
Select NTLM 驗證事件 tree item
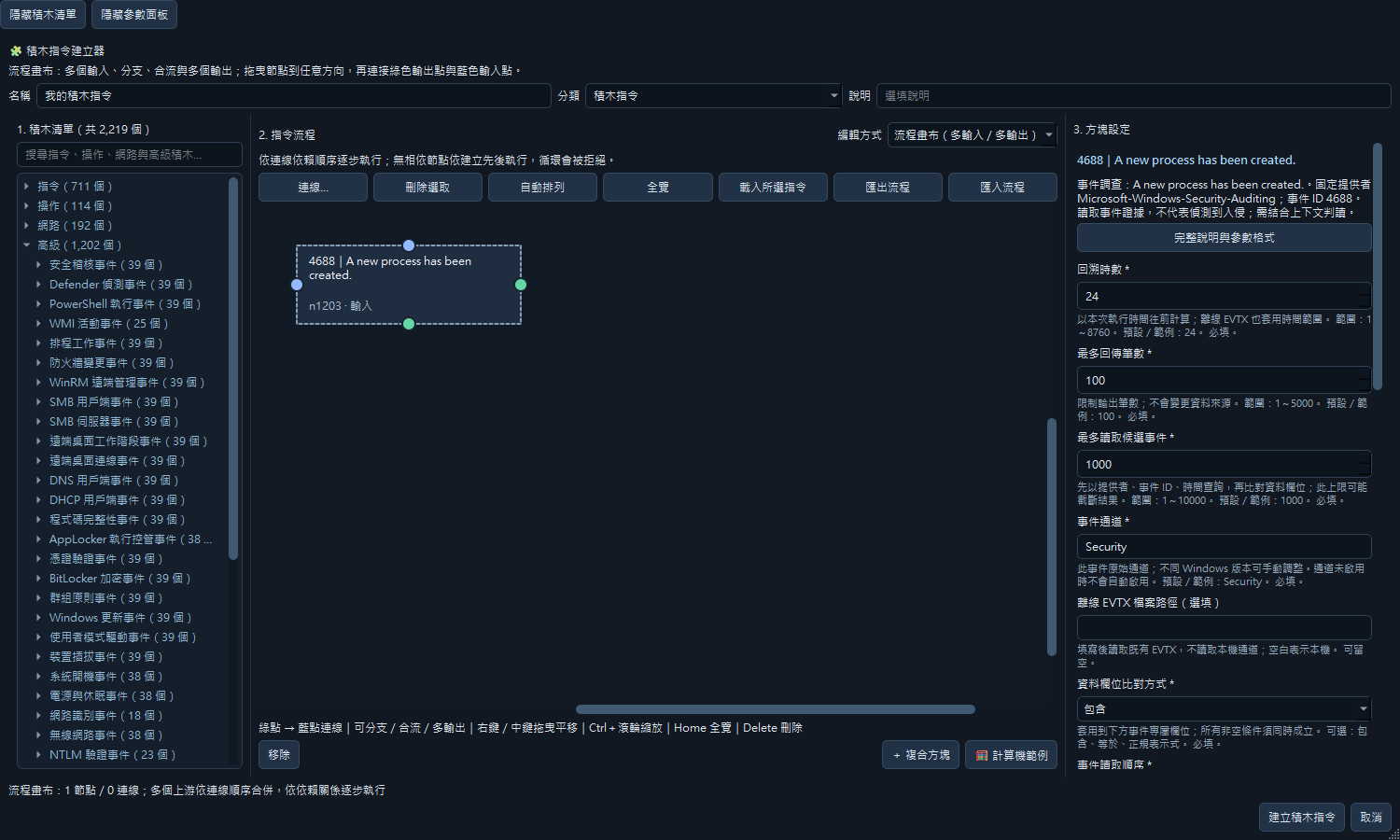pos(112,755)
